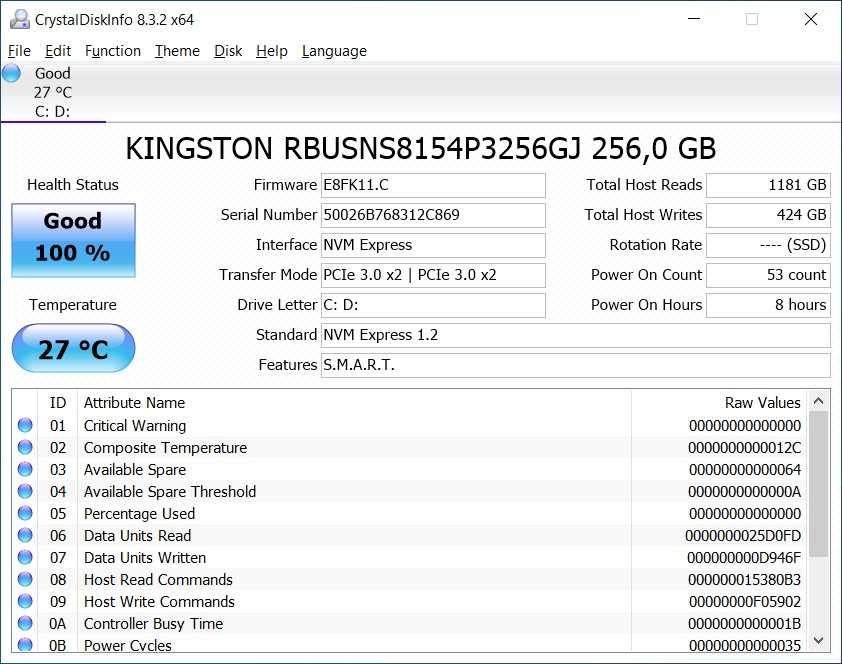Open the Language menu
The height and width of the screenshot is (664, 842).
coord(334,51)
